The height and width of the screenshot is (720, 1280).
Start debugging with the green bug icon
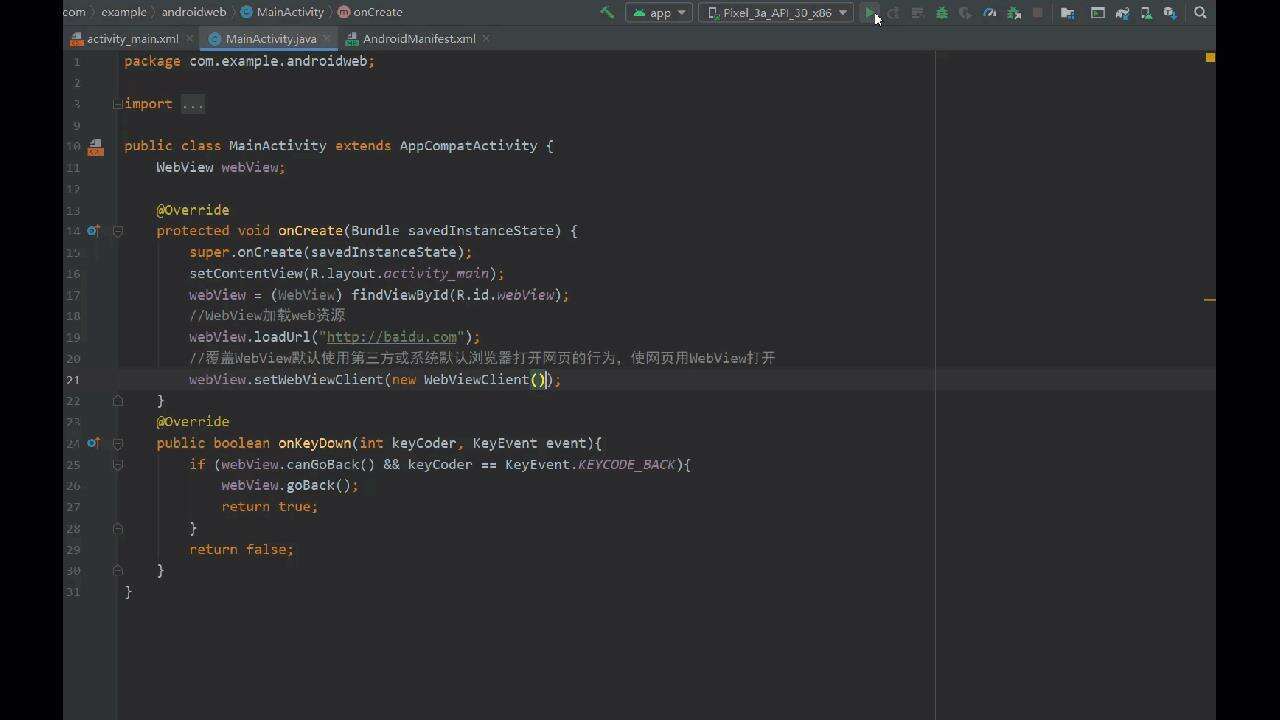click(942, 13)
